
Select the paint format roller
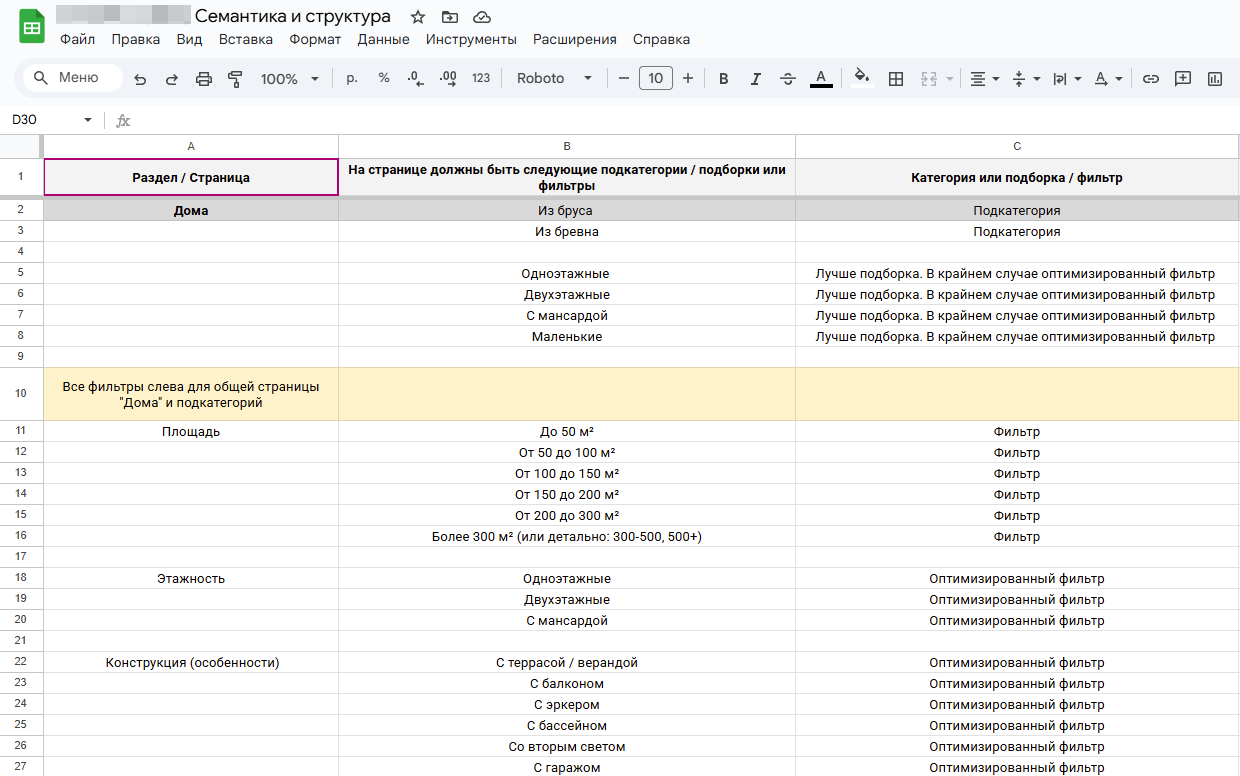236,79
